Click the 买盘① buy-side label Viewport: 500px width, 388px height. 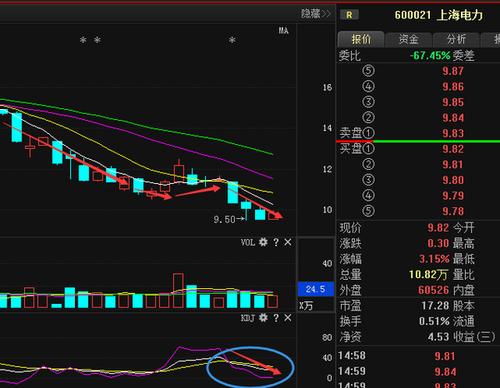[357, 149]
